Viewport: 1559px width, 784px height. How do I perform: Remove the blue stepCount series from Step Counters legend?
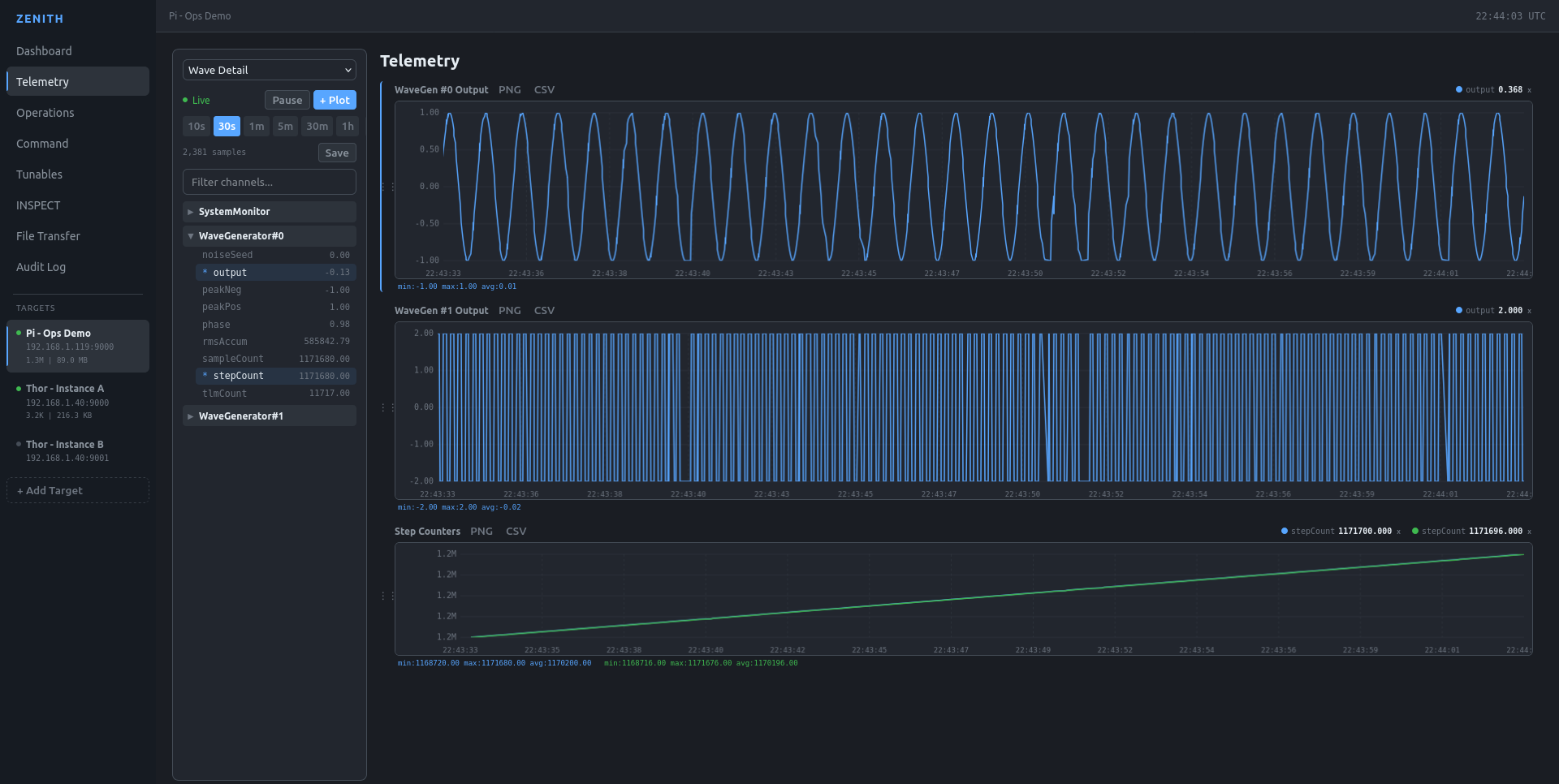(x=1398, y=532)
